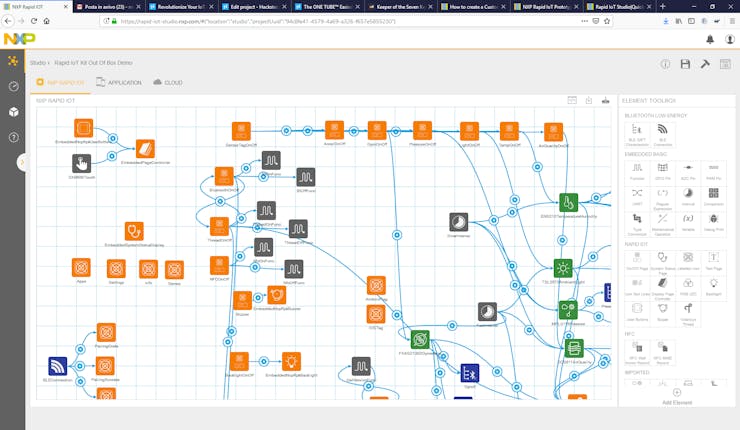Open the user account icon
Image resolution: width=740 pixels, height=430 pixels.
tap(730, 40)
